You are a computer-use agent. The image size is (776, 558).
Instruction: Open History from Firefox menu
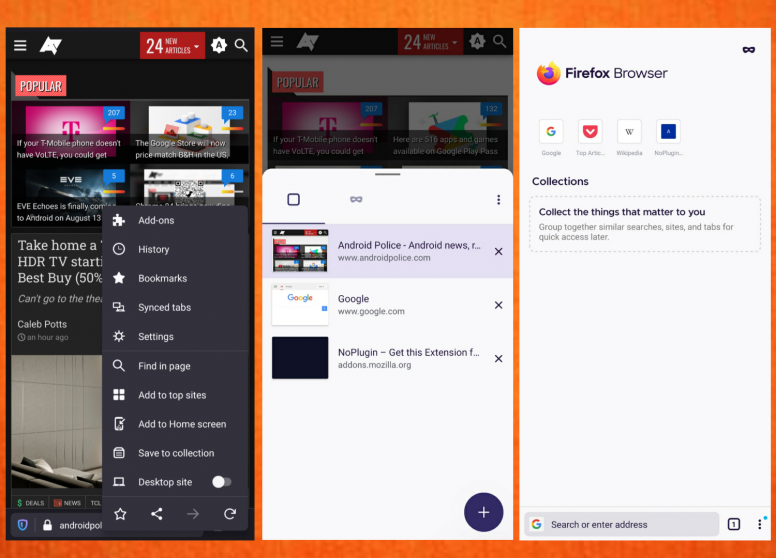[x=175, y=249]
